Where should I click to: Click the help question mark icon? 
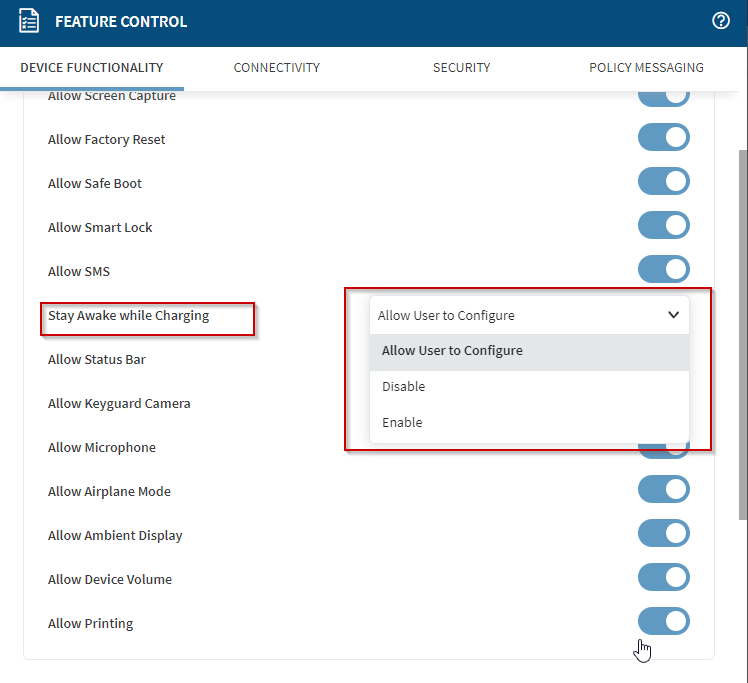click(721, 21)
